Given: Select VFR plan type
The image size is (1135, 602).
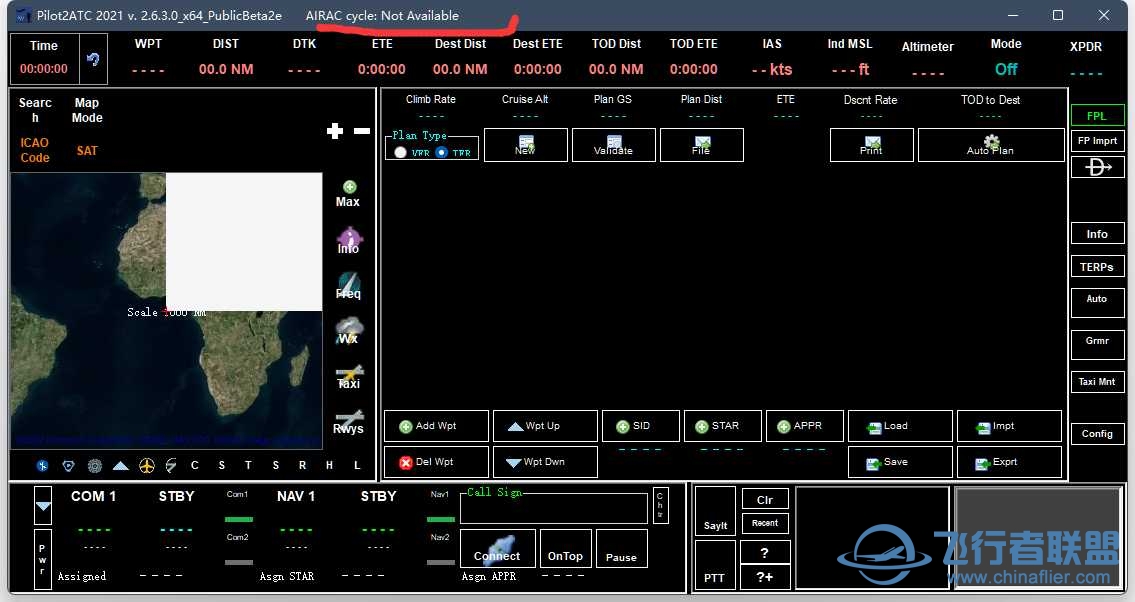Looking at the screenshot, I should (400, 152).
